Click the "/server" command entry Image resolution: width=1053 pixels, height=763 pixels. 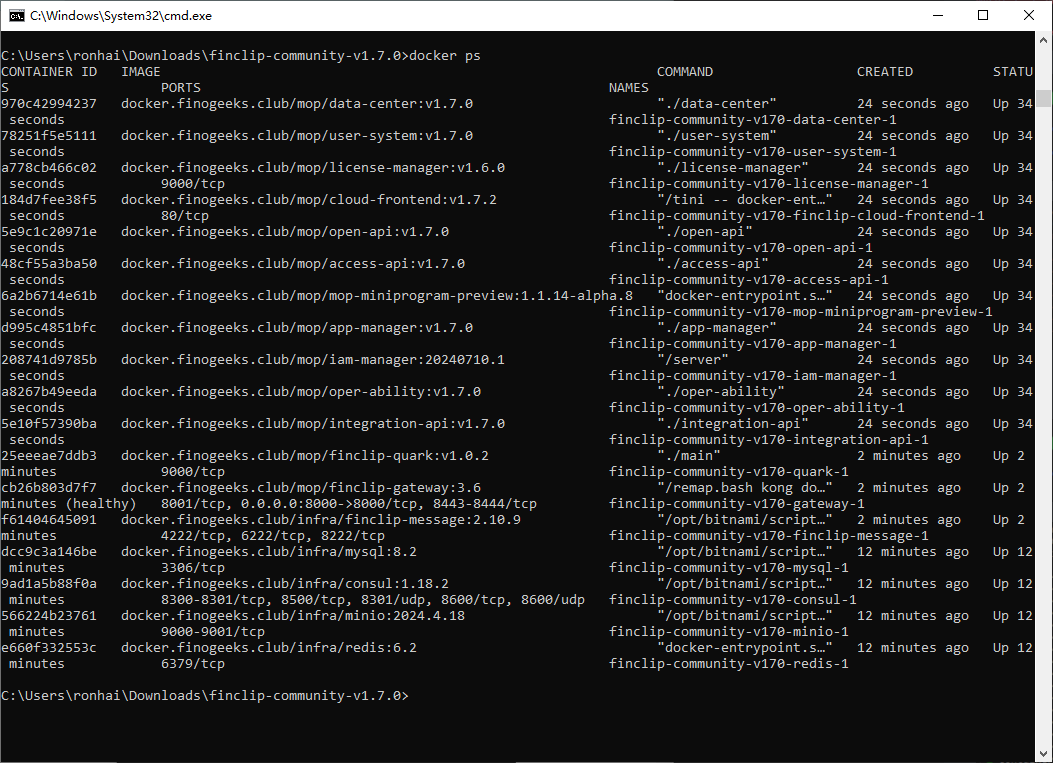[x=693, y=360]
